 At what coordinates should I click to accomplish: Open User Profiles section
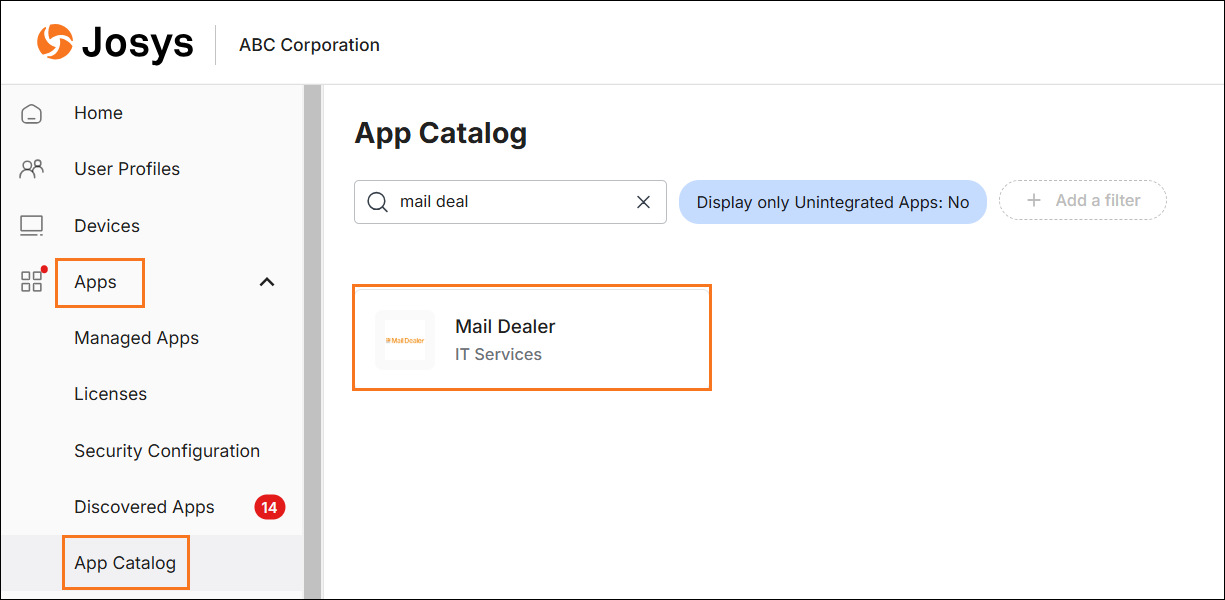(x=127, y=169)
